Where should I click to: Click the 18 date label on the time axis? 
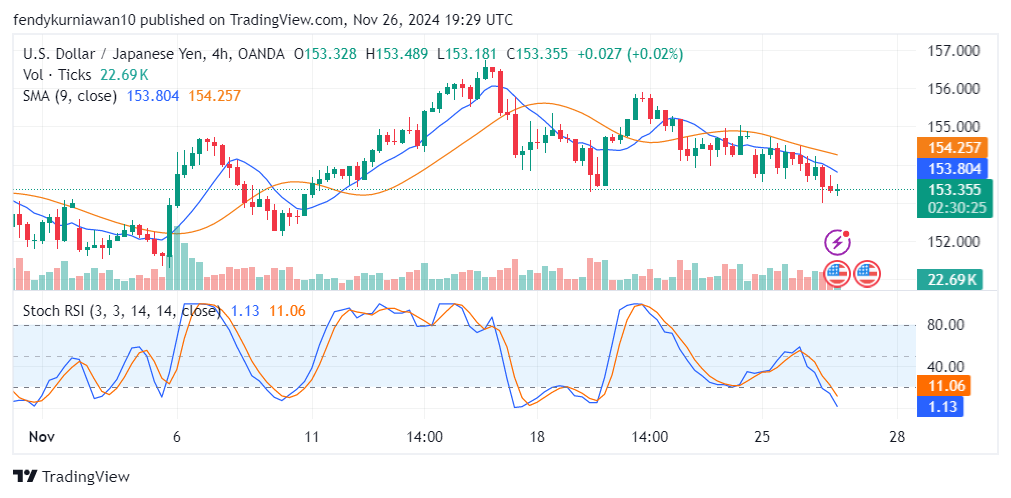(x=537, y=437)
